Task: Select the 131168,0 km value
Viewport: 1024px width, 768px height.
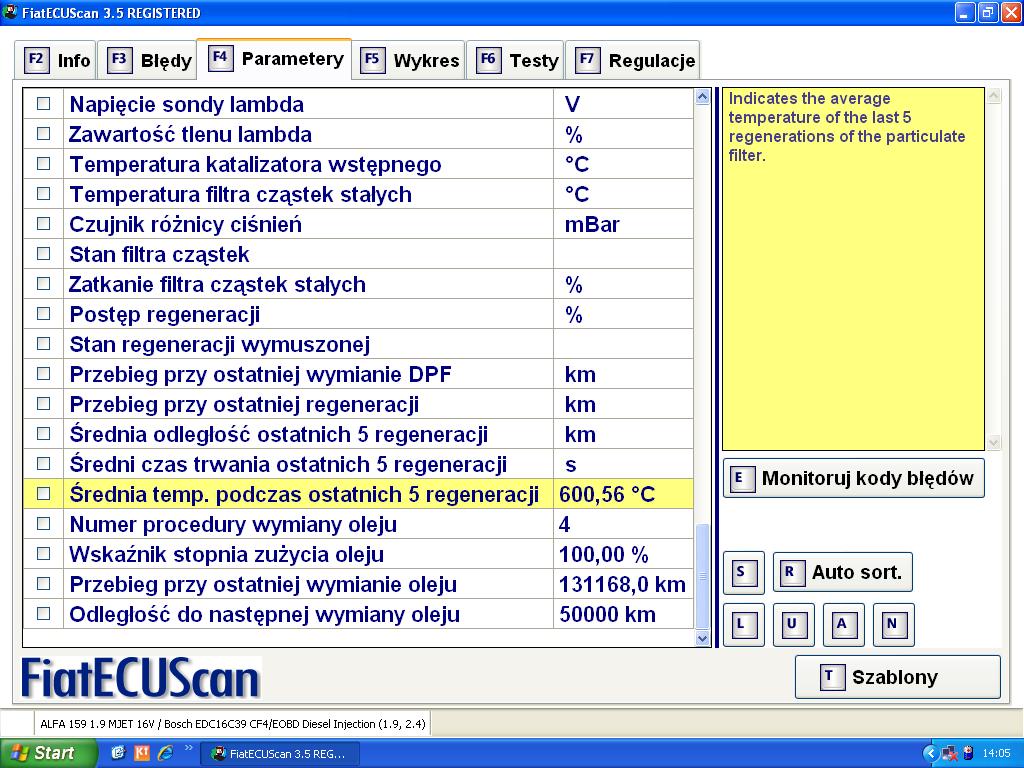Action: click(623, 584)
